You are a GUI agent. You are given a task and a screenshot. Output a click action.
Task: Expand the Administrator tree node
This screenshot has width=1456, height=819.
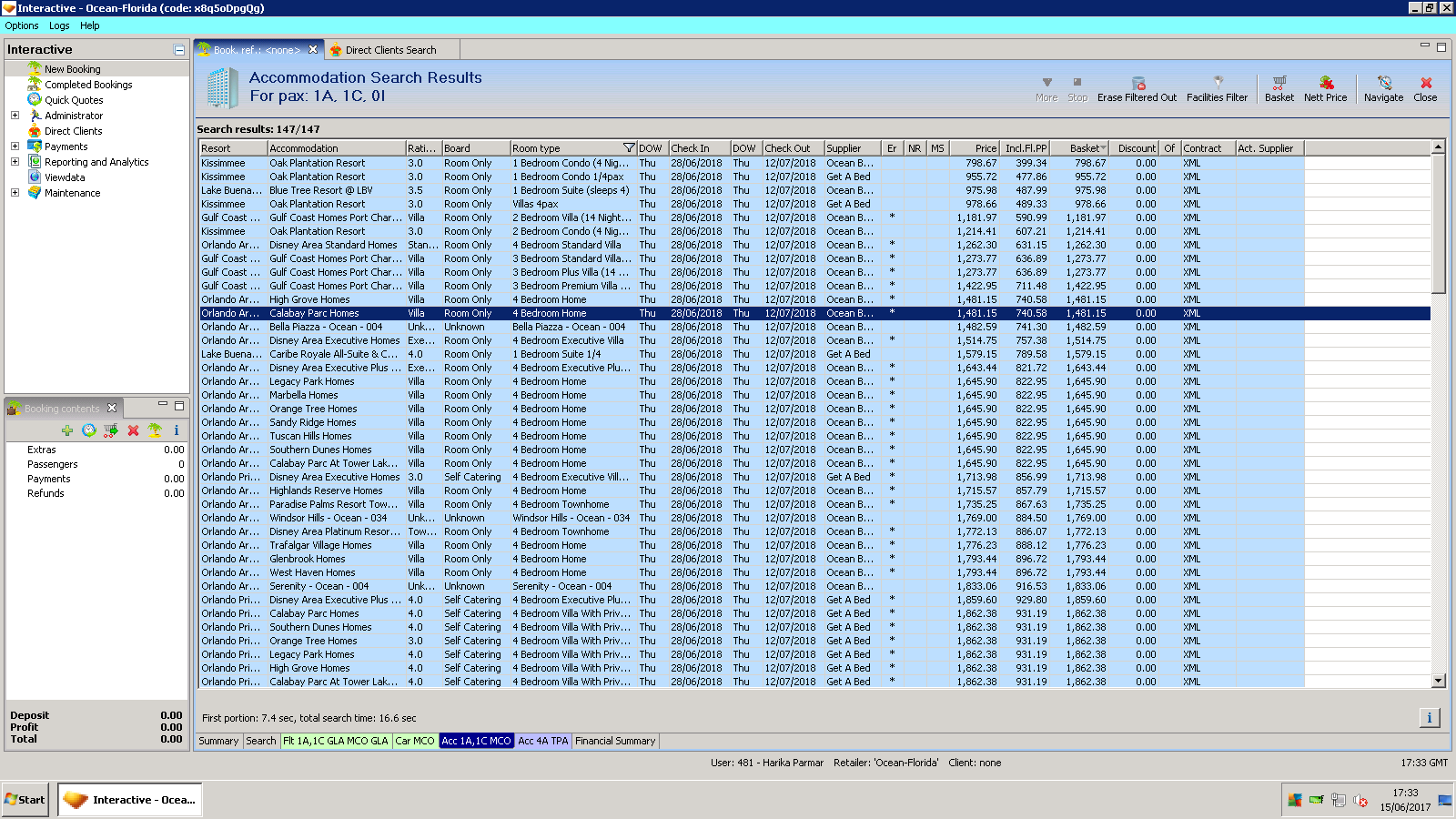(x=15, y=116)
